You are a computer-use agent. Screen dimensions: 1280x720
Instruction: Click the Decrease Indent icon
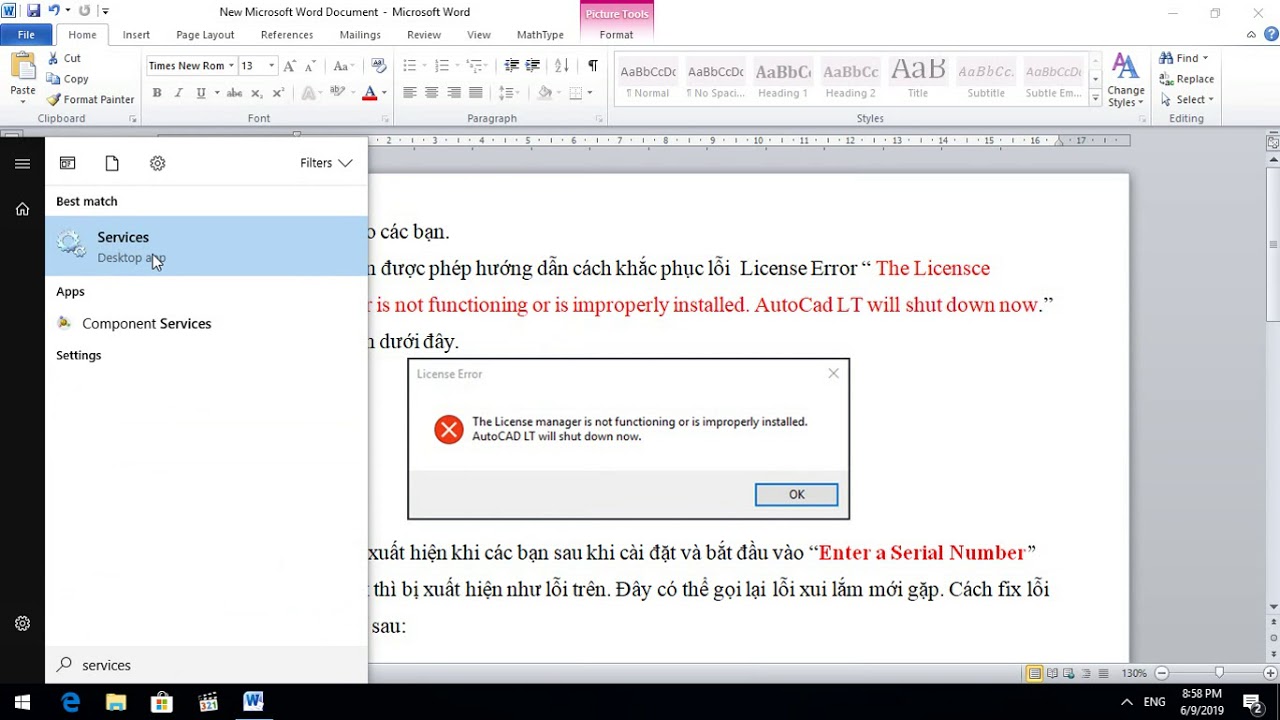tap(511, 66)
